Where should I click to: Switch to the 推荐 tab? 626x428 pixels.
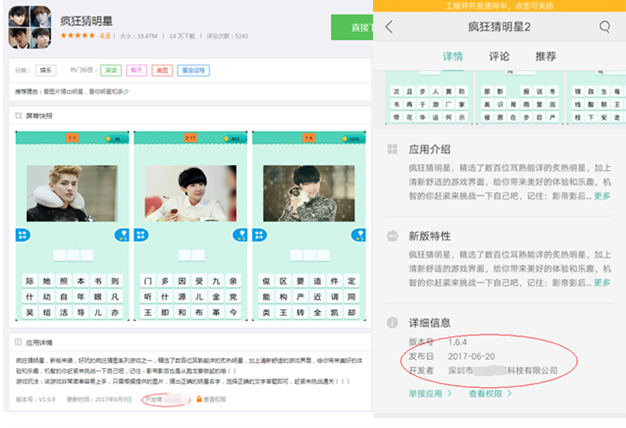pyautogui.click(x=545, y=57)
